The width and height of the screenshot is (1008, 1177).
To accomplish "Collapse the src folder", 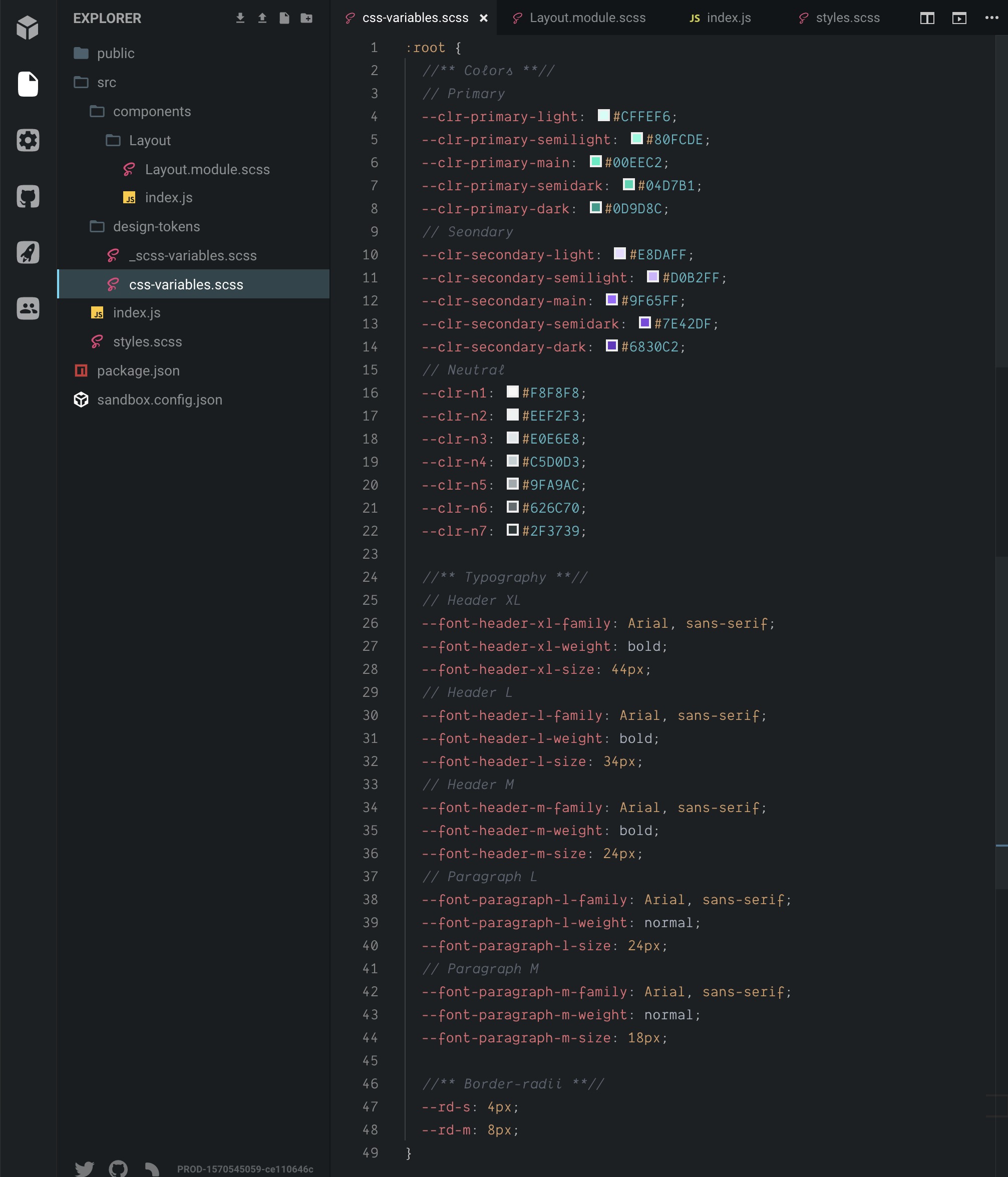I will [x=107, y=83].
